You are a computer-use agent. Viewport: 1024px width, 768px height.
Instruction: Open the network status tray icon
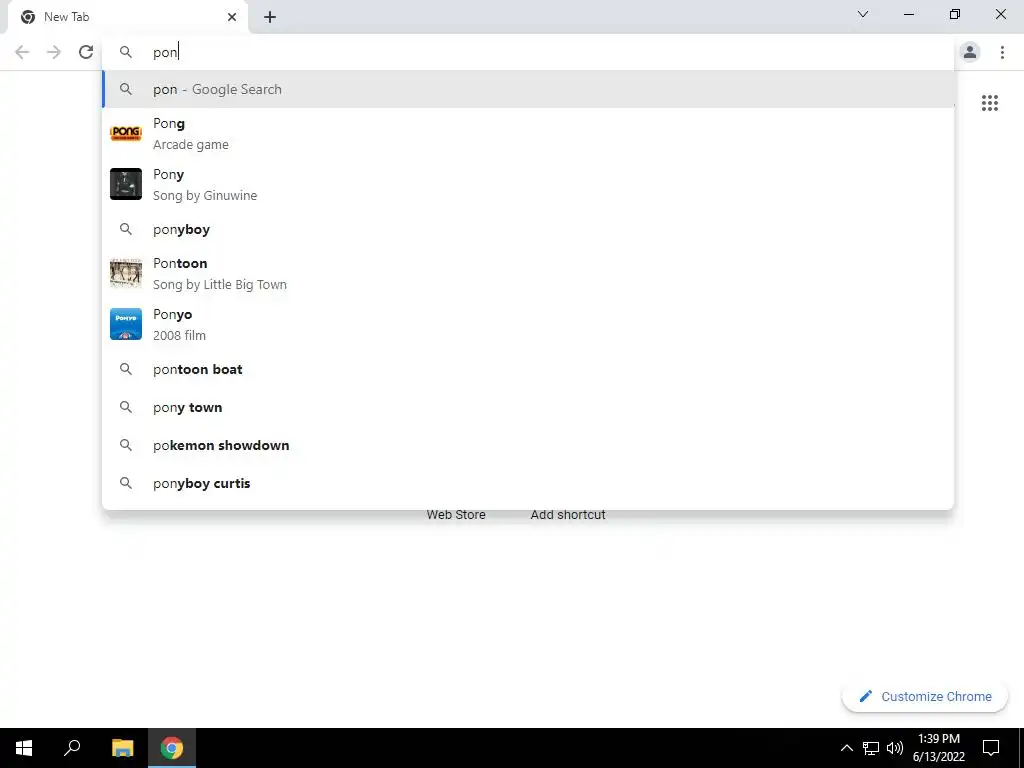tap(871, 748)
